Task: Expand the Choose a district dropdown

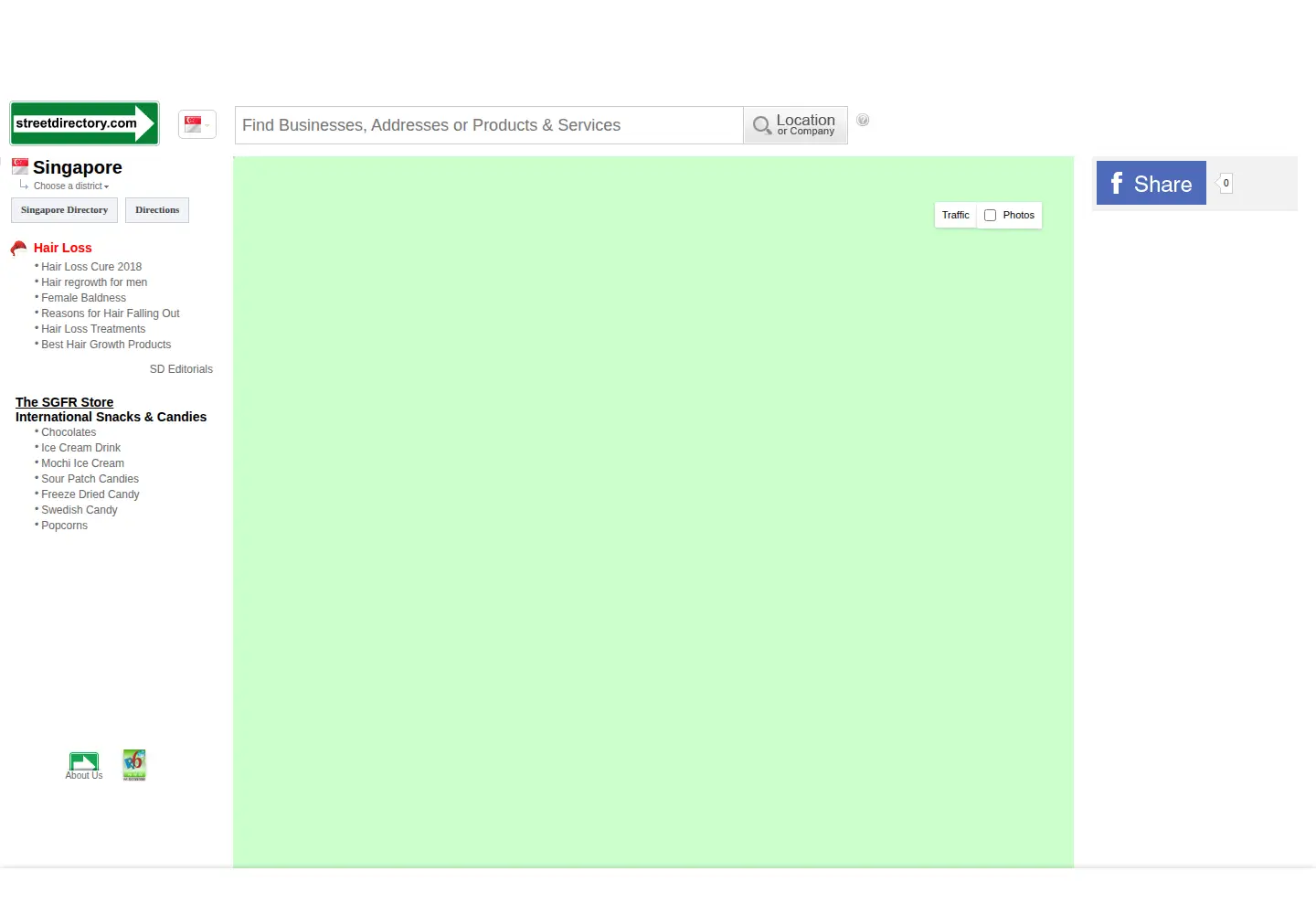Action: (71, 186)
